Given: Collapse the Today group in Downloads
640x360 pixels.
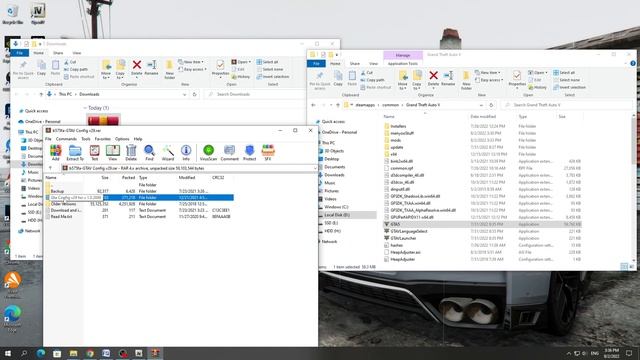Looking at the screenshot, I should tap(85, 108).
